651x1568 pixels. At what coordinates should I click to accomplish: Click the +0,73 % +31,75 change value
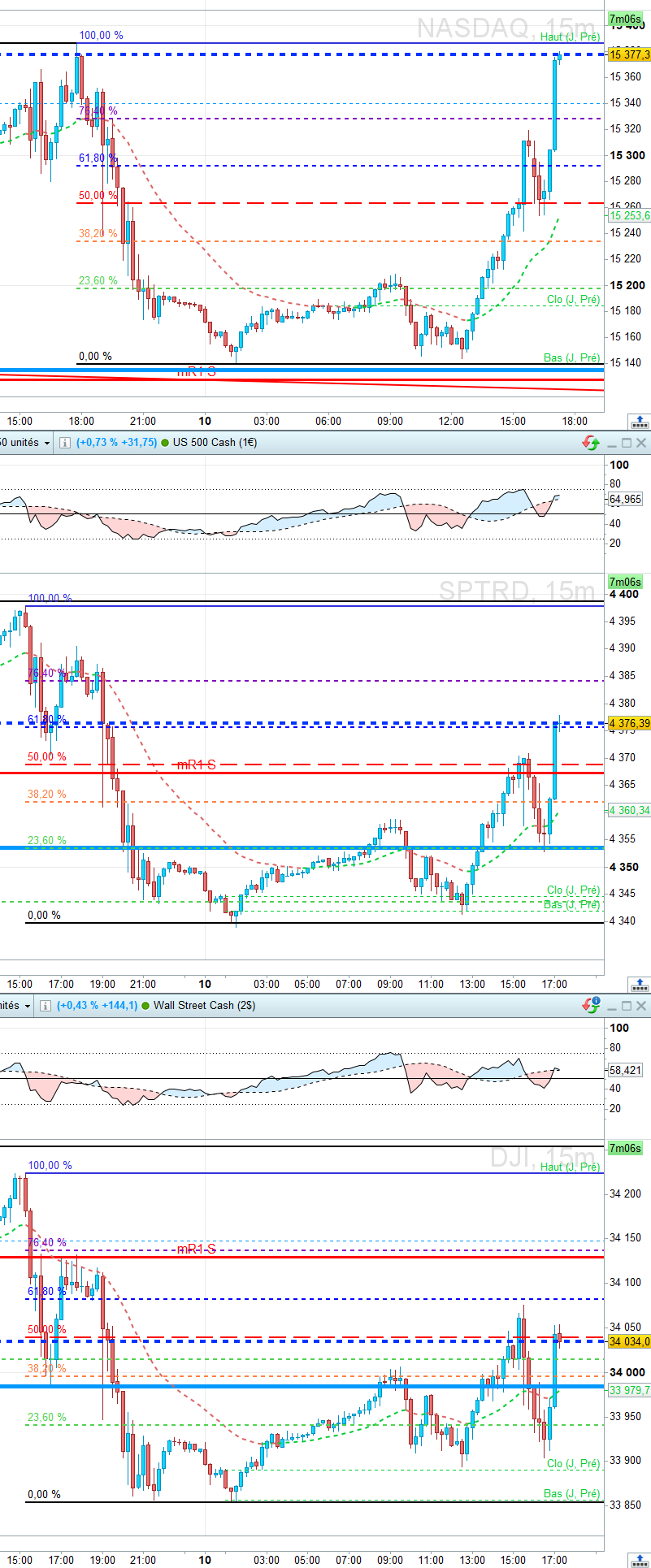[116, 443]
